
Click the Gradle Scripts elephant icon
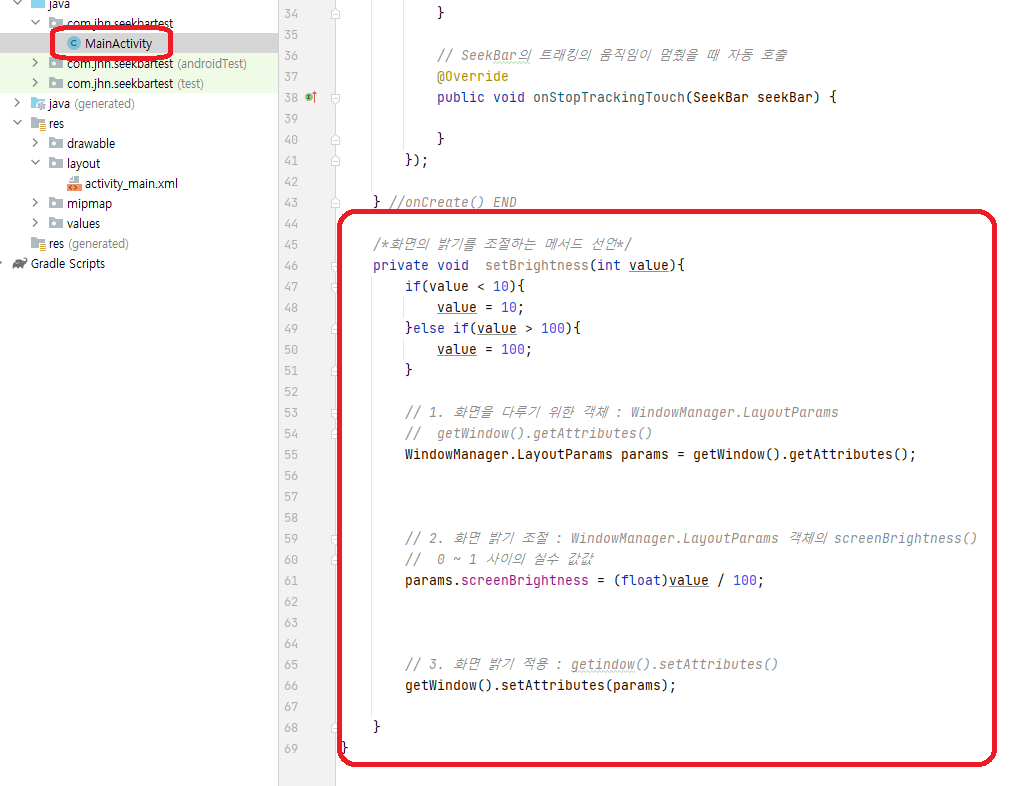(x=20, y=264)
